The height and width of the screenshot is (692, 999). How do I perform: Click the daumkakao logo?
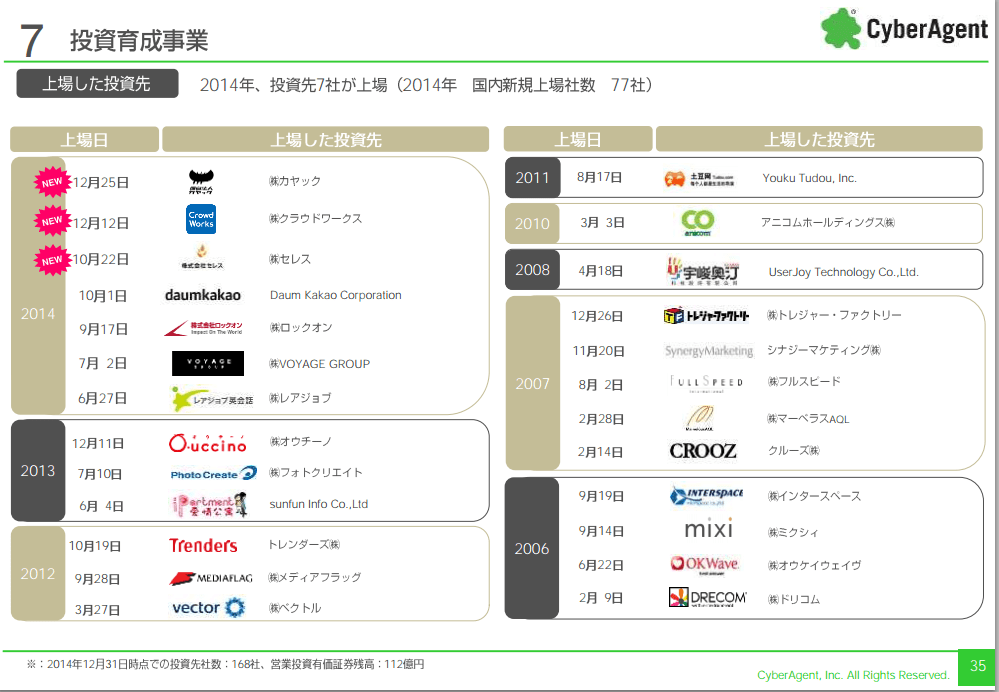(x=202, y=295)
